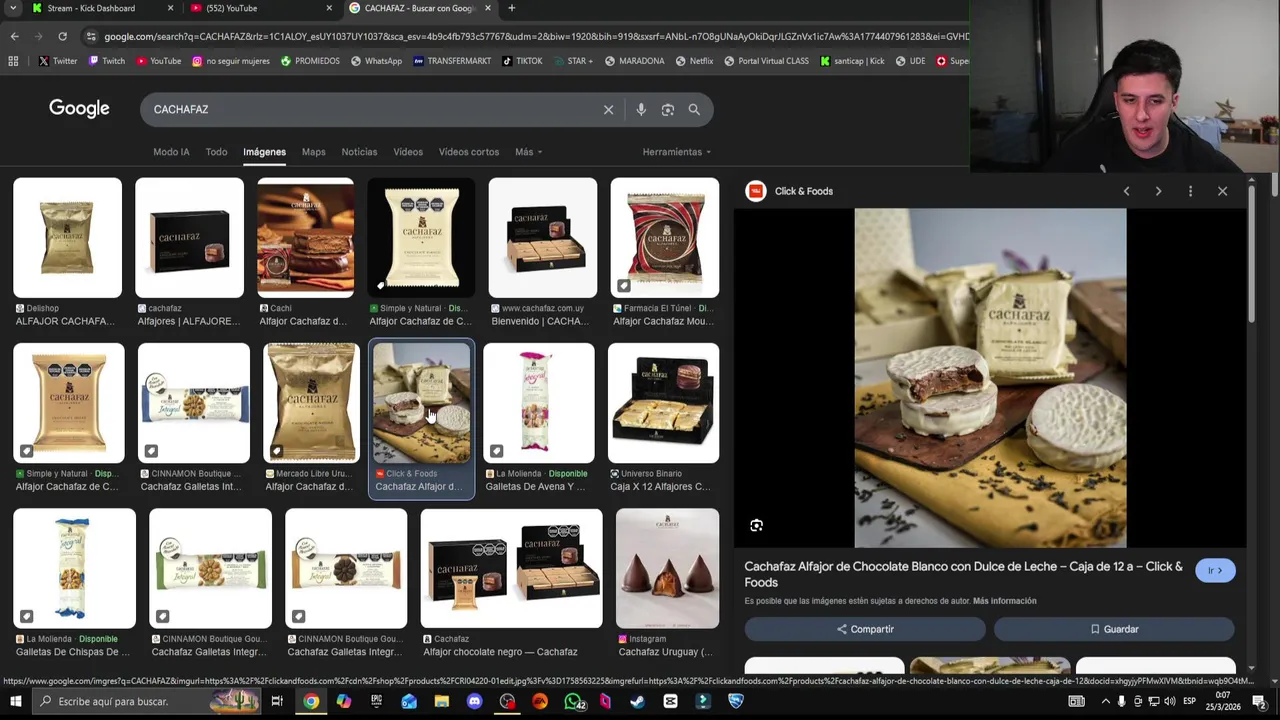The image size is (1280, 720).
Task: Open preview panel more options menu
Action: 1190,191
